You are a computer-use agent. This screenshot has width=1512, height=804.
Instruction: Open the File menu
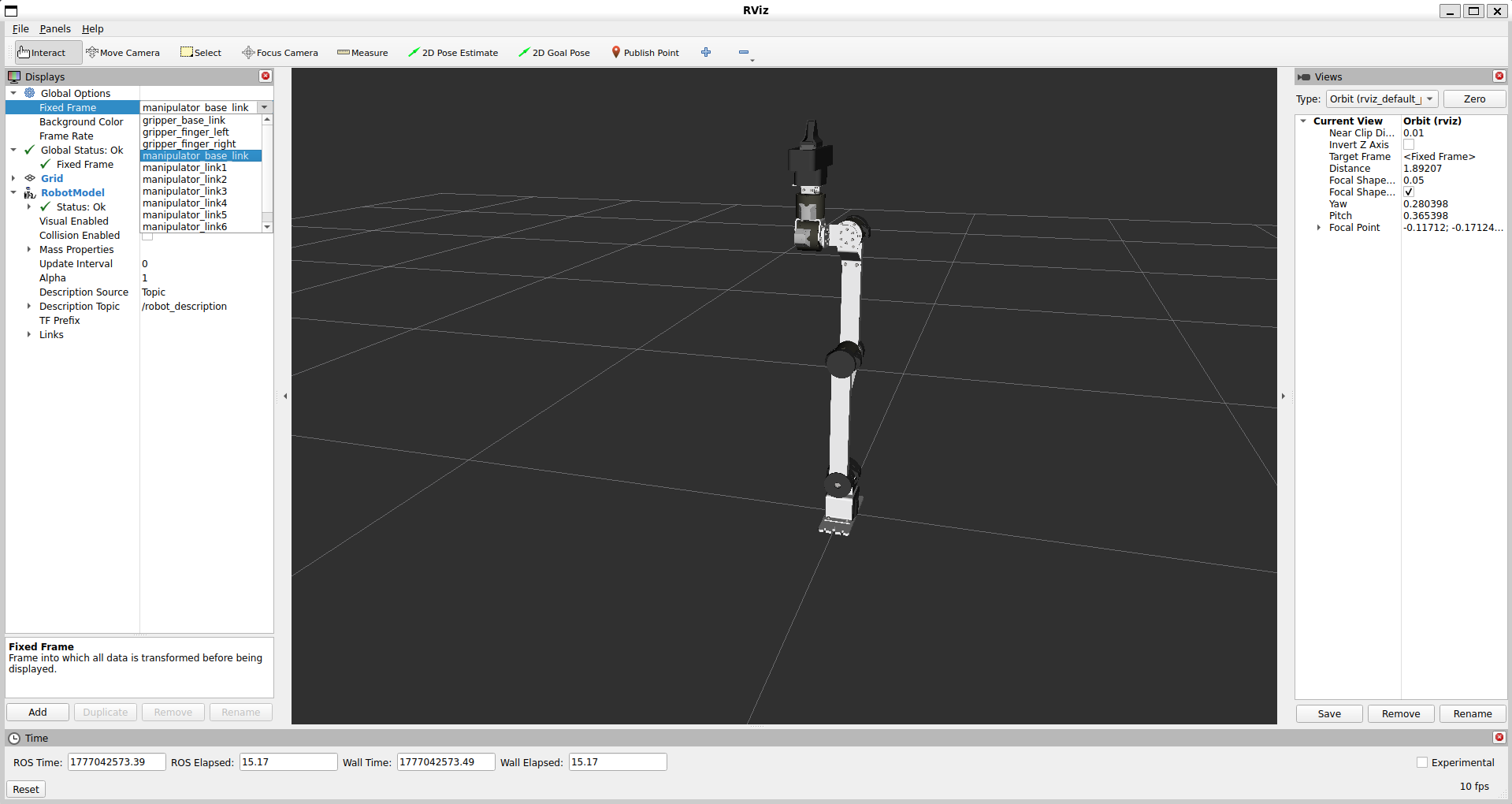click(x=20, y=28)
